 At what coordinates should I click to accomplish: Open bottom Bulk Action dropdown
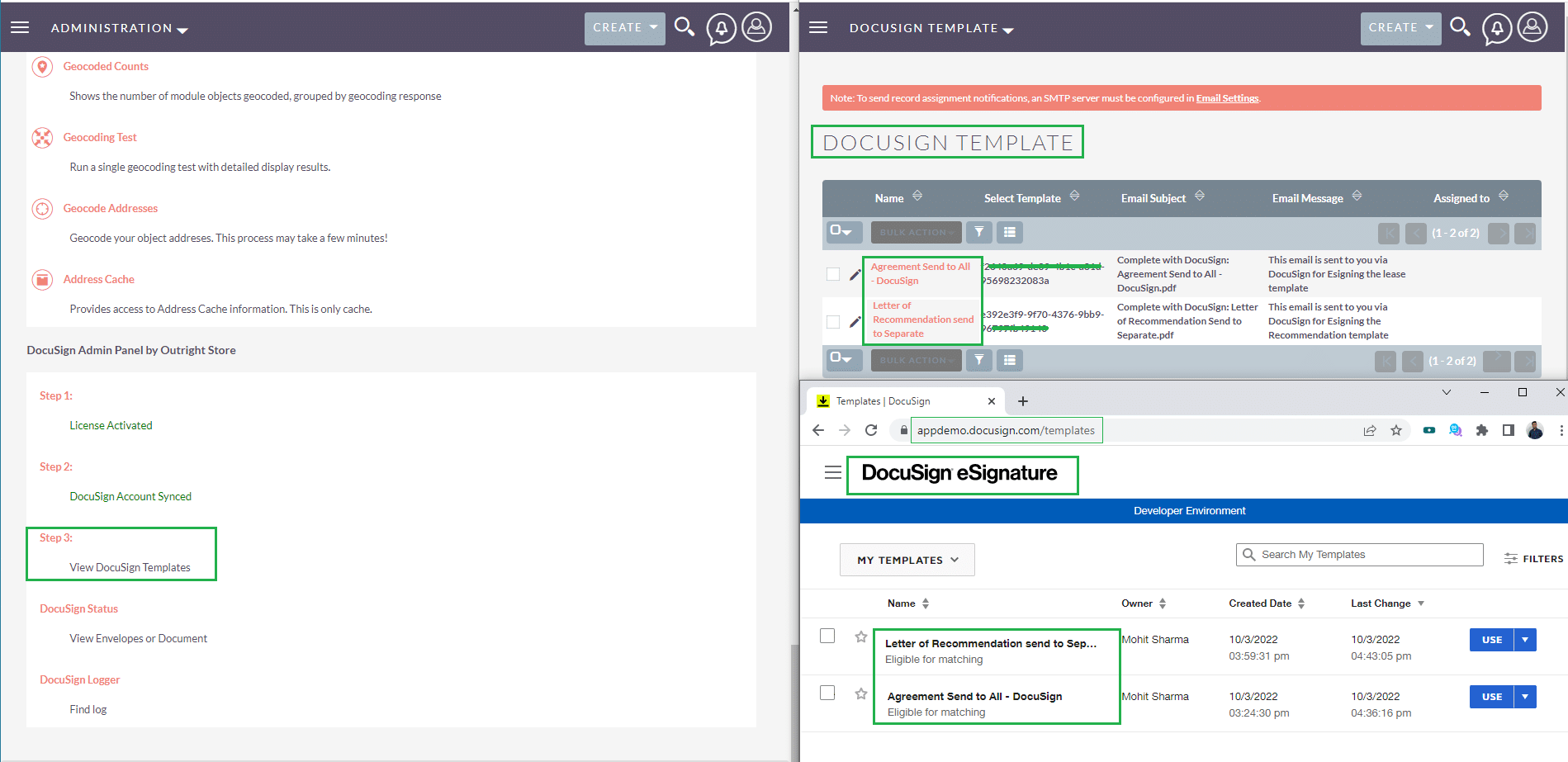point(916,360)
